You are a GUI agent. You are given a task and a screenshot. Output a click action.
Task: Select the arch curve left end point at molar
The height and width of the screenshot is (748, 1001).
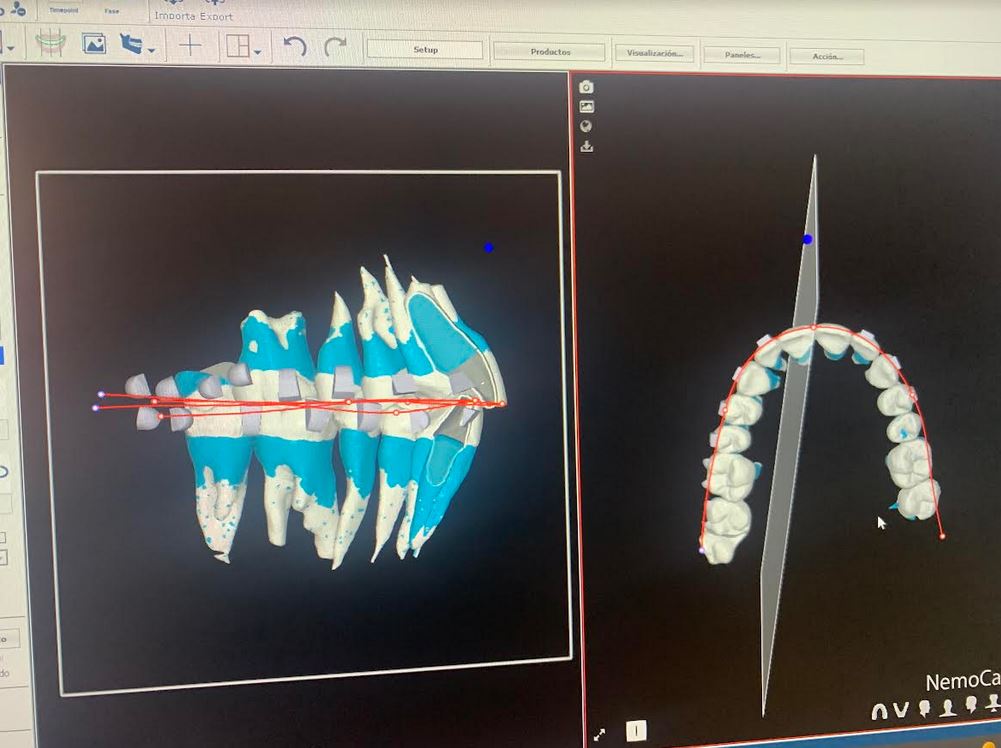[702, 550]
